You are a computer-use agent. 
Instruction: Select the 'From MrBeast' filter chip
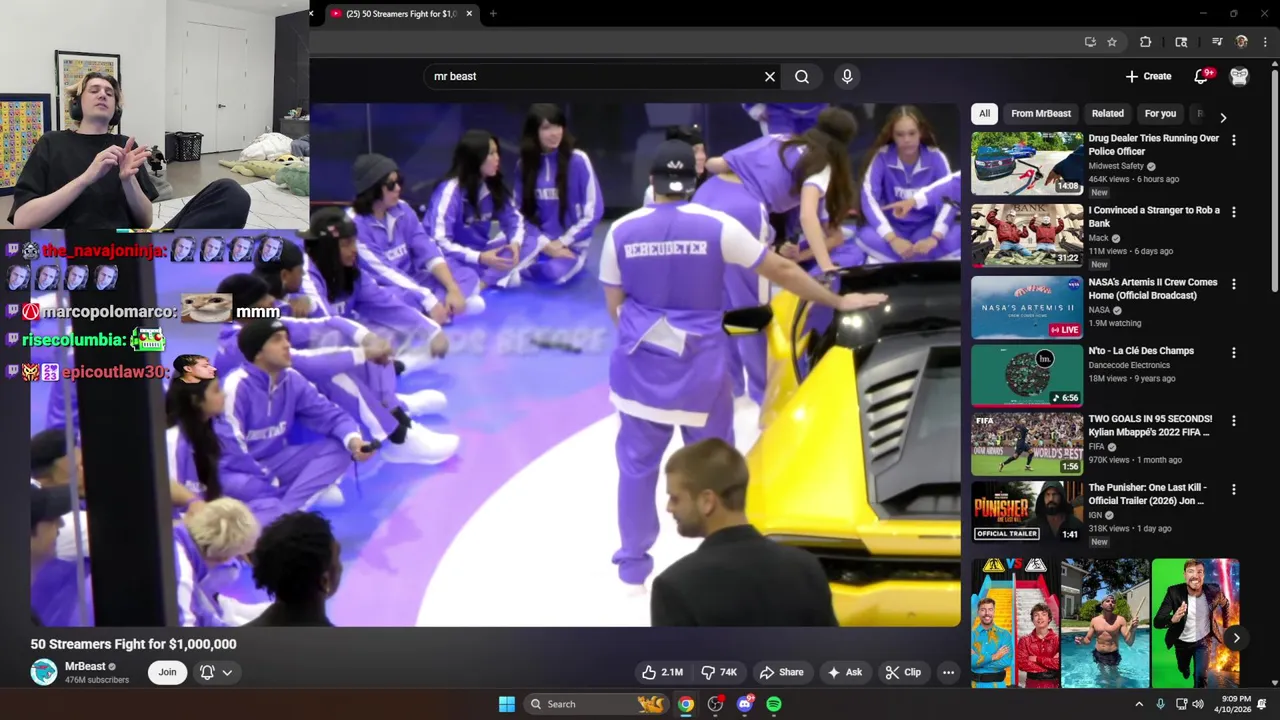[1041, 114]
